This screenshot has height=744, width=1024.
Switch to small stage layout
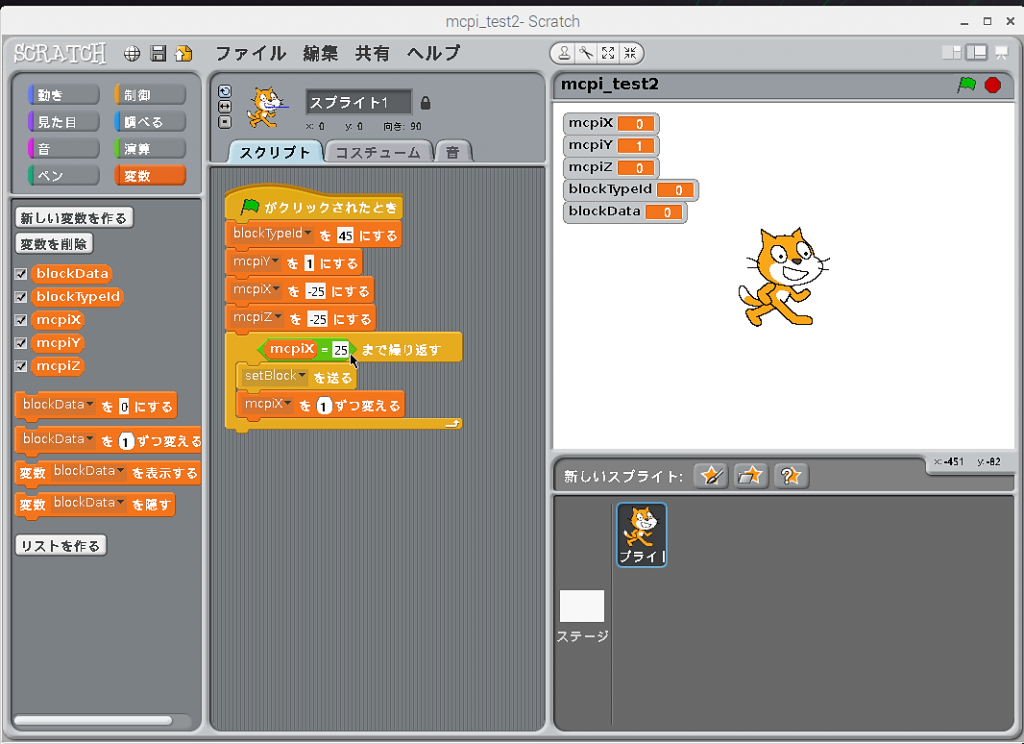(952, 53)
